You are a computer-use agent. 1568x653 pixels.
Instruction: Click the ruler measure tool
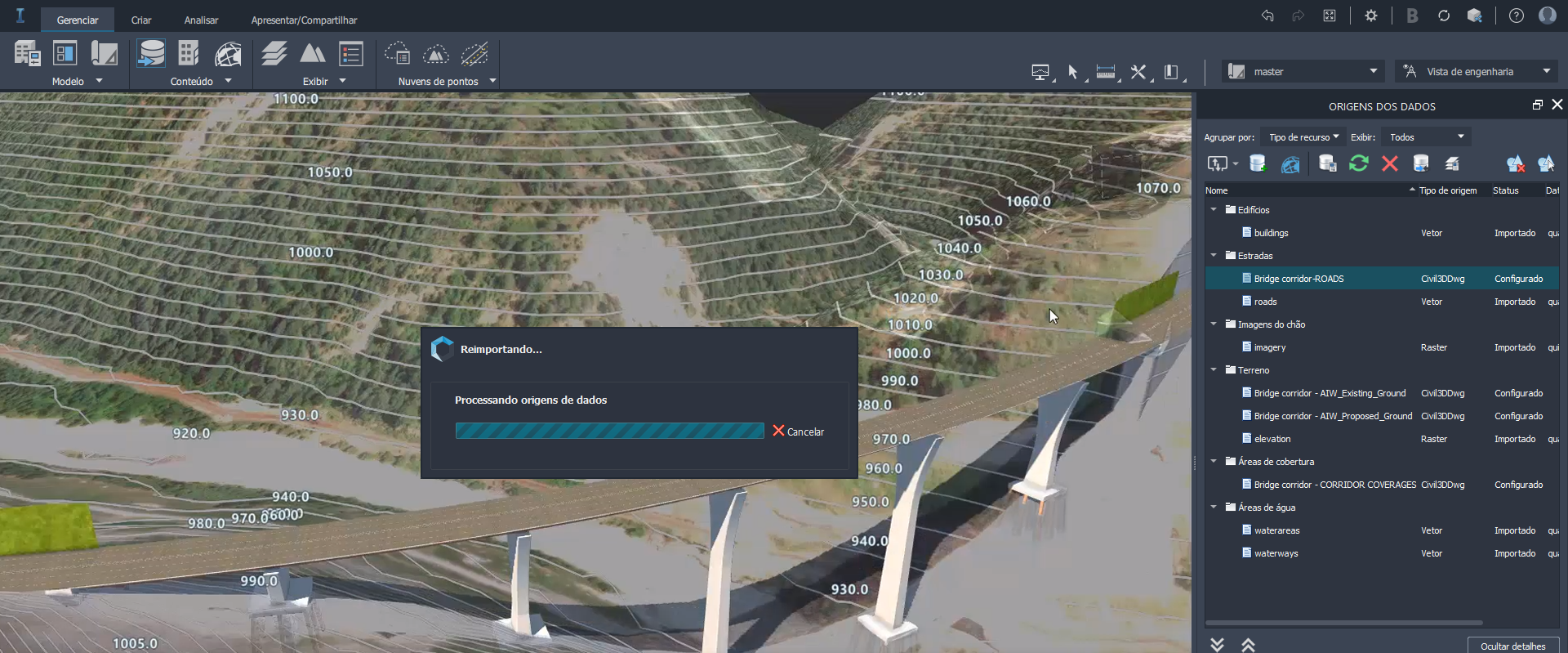point(1106,72)
